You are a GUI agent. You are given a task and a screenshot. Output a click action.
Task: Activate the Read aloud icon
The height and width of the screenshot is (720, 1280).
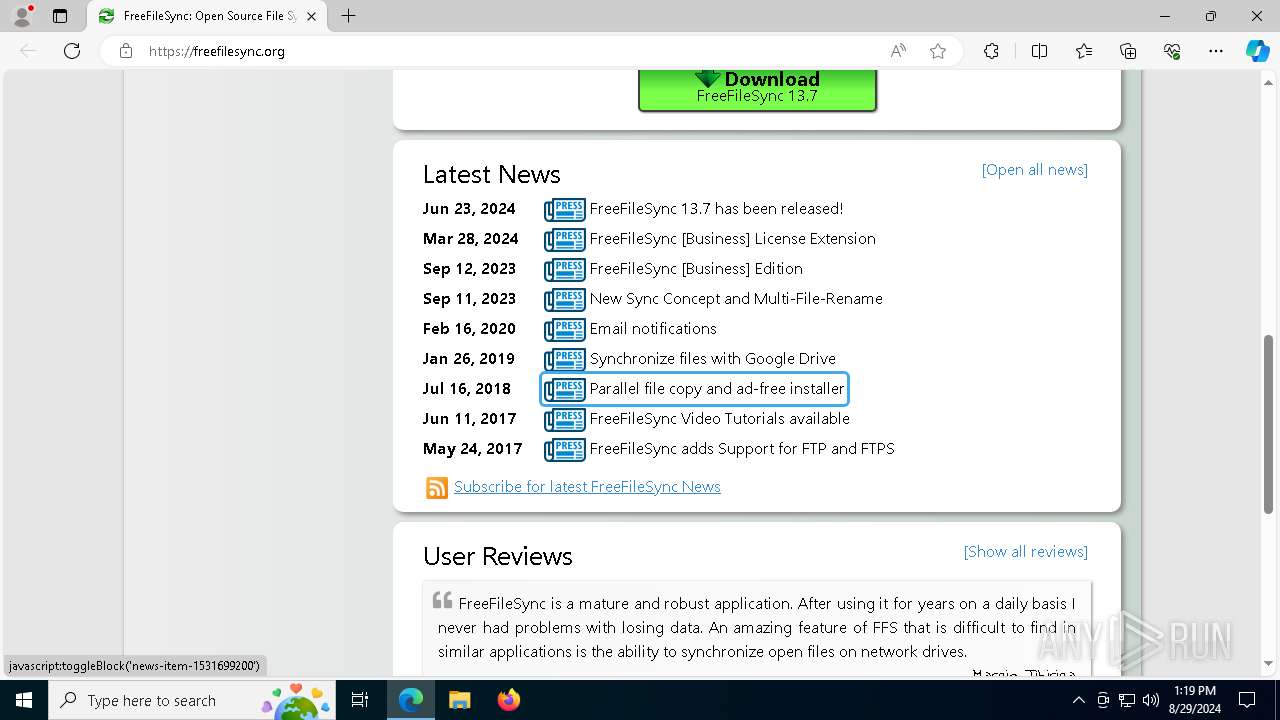pyautogui.click(x=898, y=51)
